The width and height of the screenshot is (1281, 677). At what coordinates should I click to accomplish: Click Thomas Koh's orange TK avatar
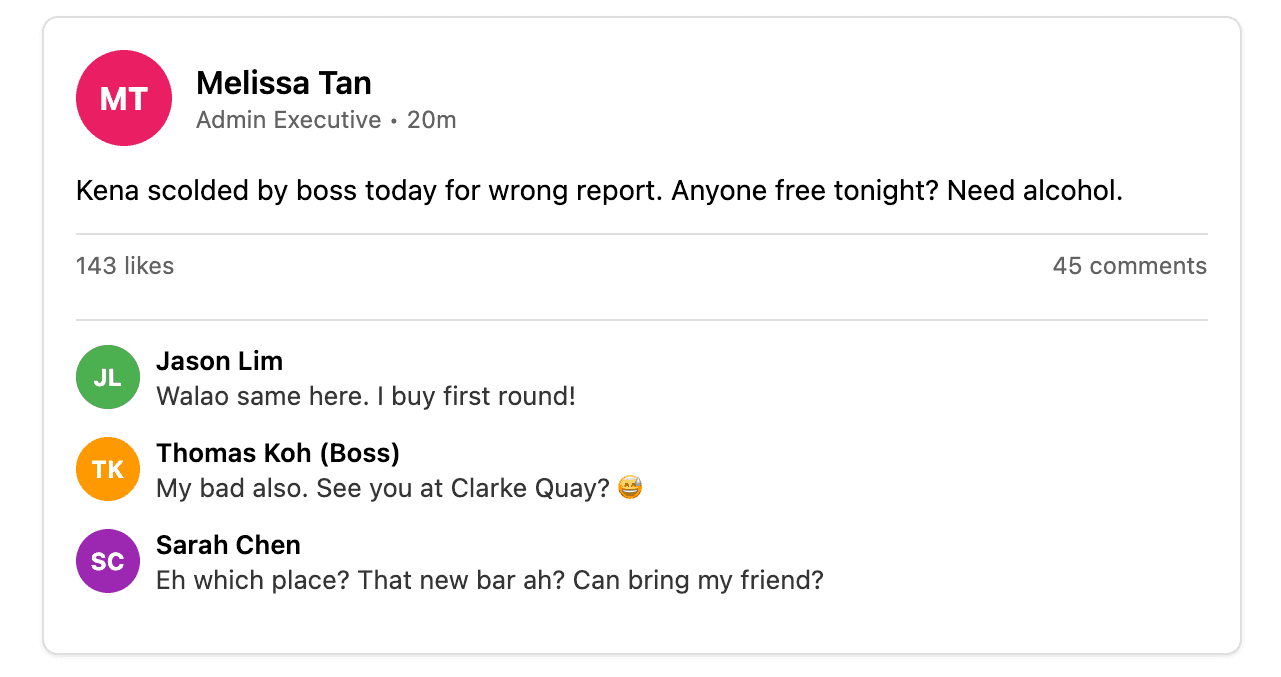coord(108,469)
